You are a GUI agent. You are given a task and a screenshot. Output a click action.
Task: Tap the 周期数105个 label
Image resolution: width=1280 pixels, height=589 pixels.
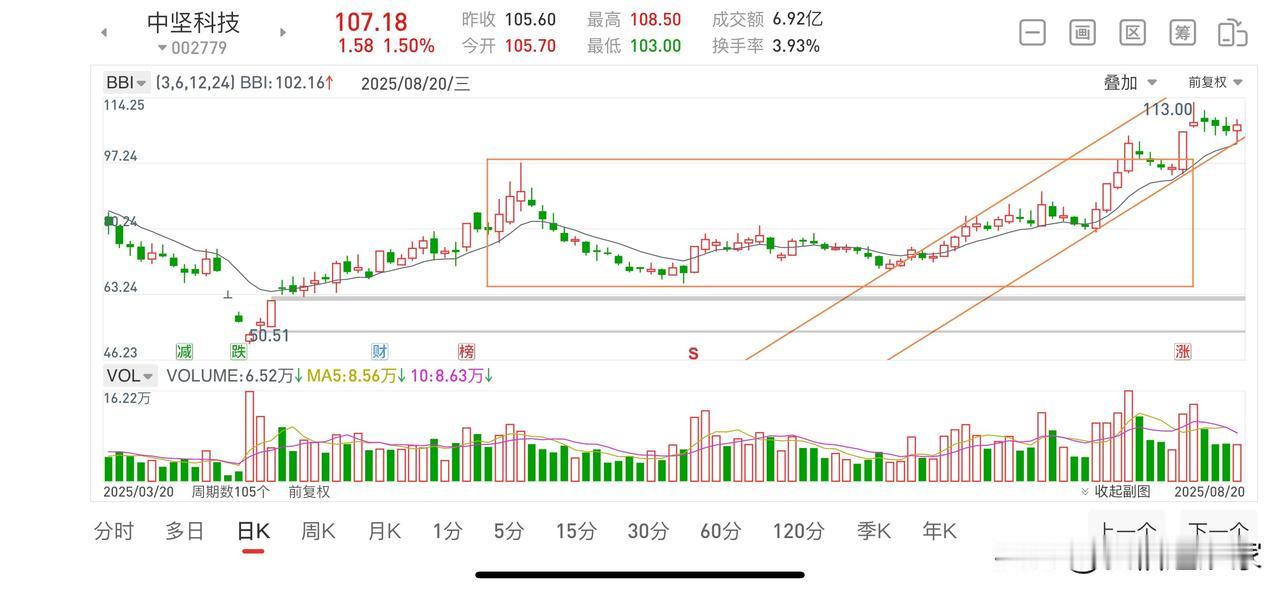coord(231,492)
